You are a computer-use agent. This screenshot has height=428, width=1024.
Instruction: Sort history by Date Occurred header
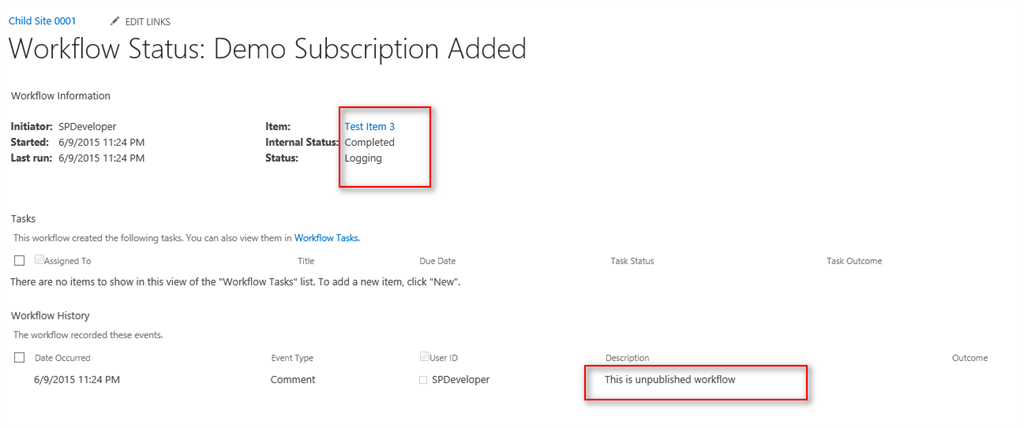(62, 358)
